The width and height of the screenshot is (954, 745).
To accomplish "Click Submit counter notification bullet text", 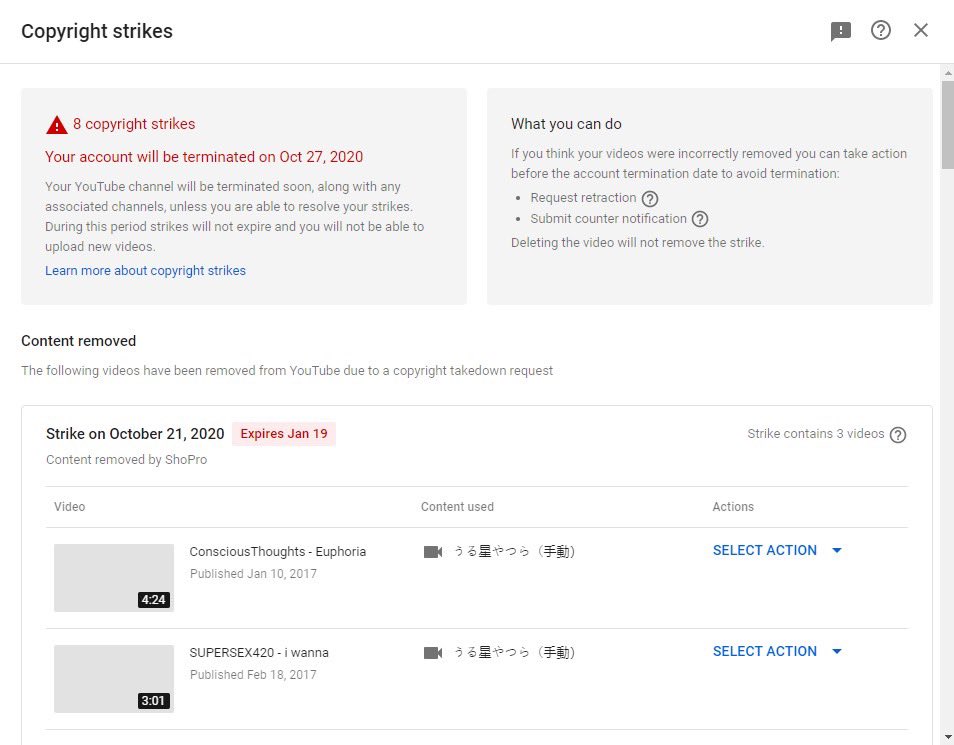I will (608, 219).
